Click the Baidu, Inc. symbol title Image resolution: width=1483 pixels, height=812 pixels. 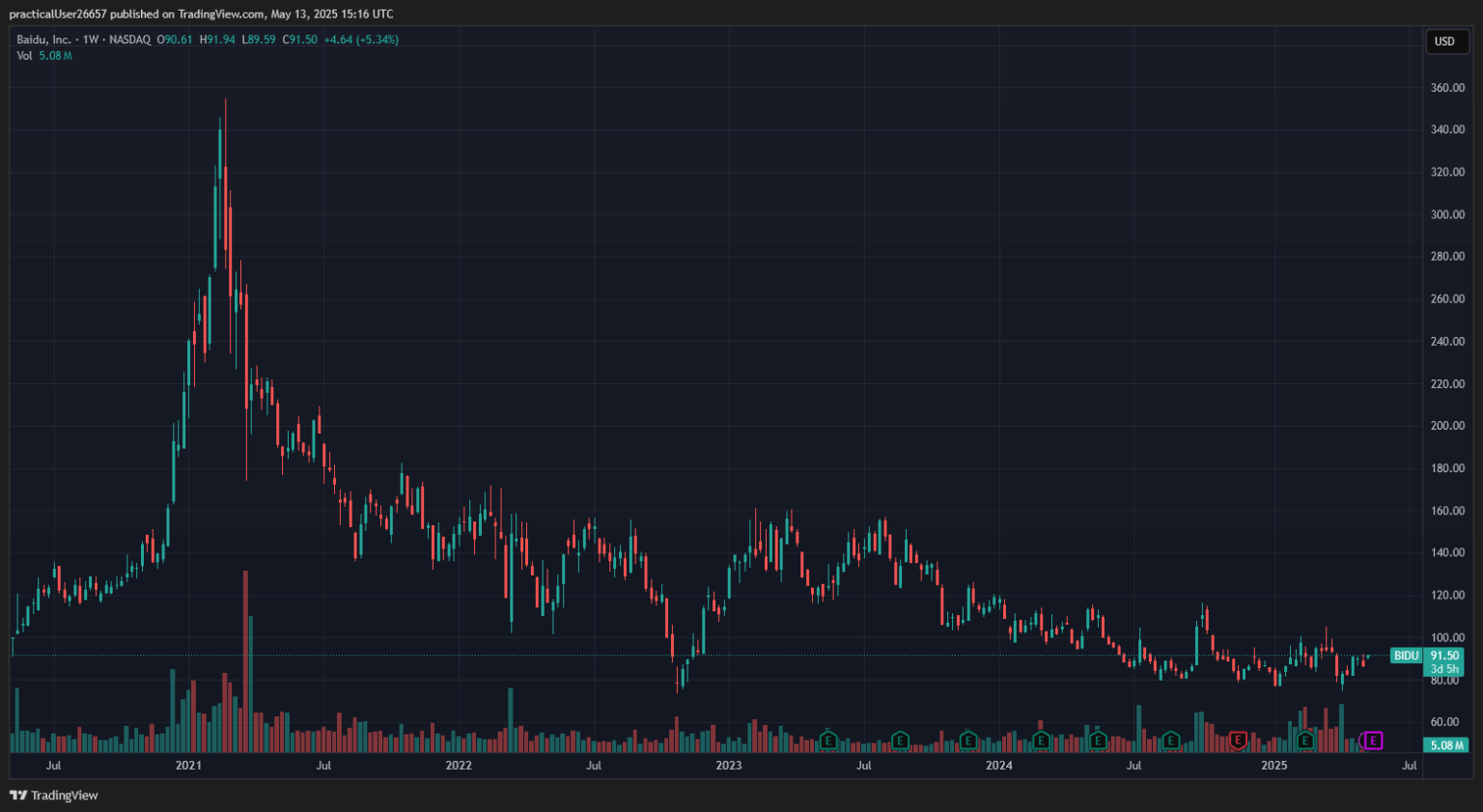point(43,40)
